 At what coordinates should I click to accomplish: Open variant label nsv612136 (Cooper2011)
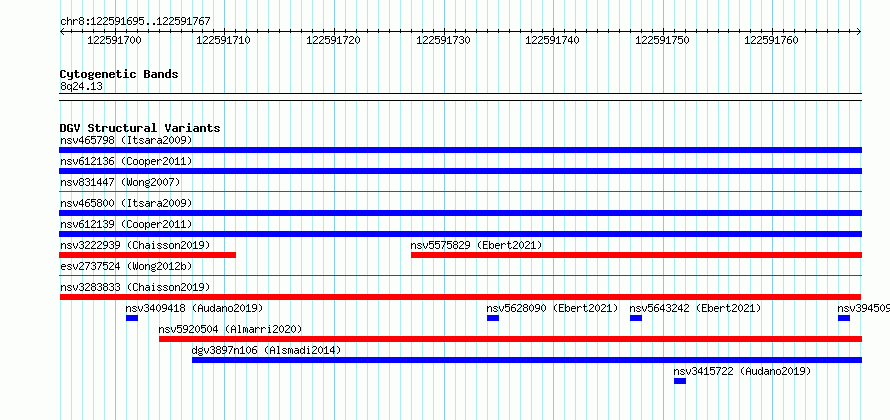coord(126,161)
